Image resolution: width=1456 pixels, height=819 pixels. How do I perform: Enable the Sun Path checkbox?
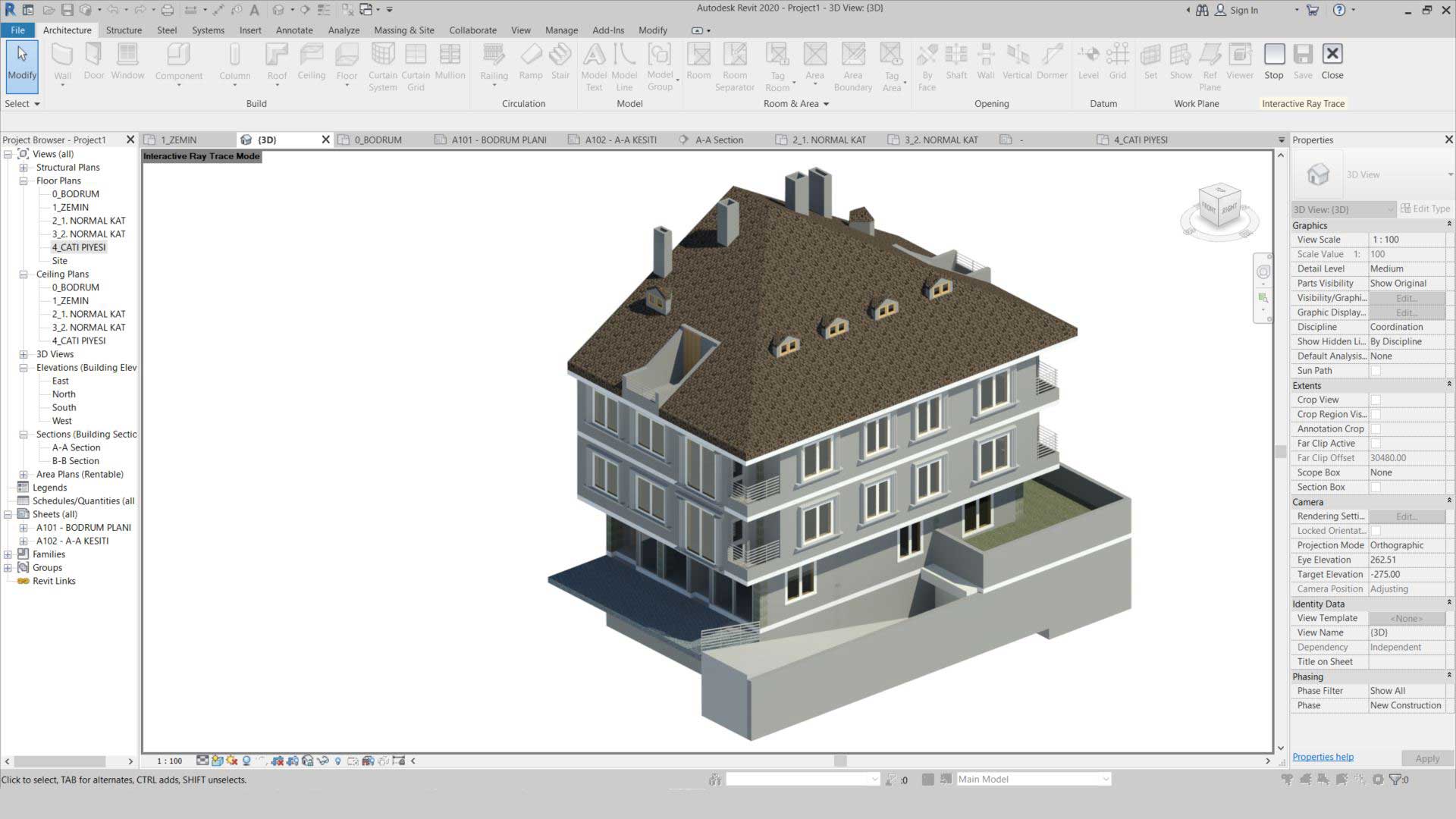click(1376, 371)
